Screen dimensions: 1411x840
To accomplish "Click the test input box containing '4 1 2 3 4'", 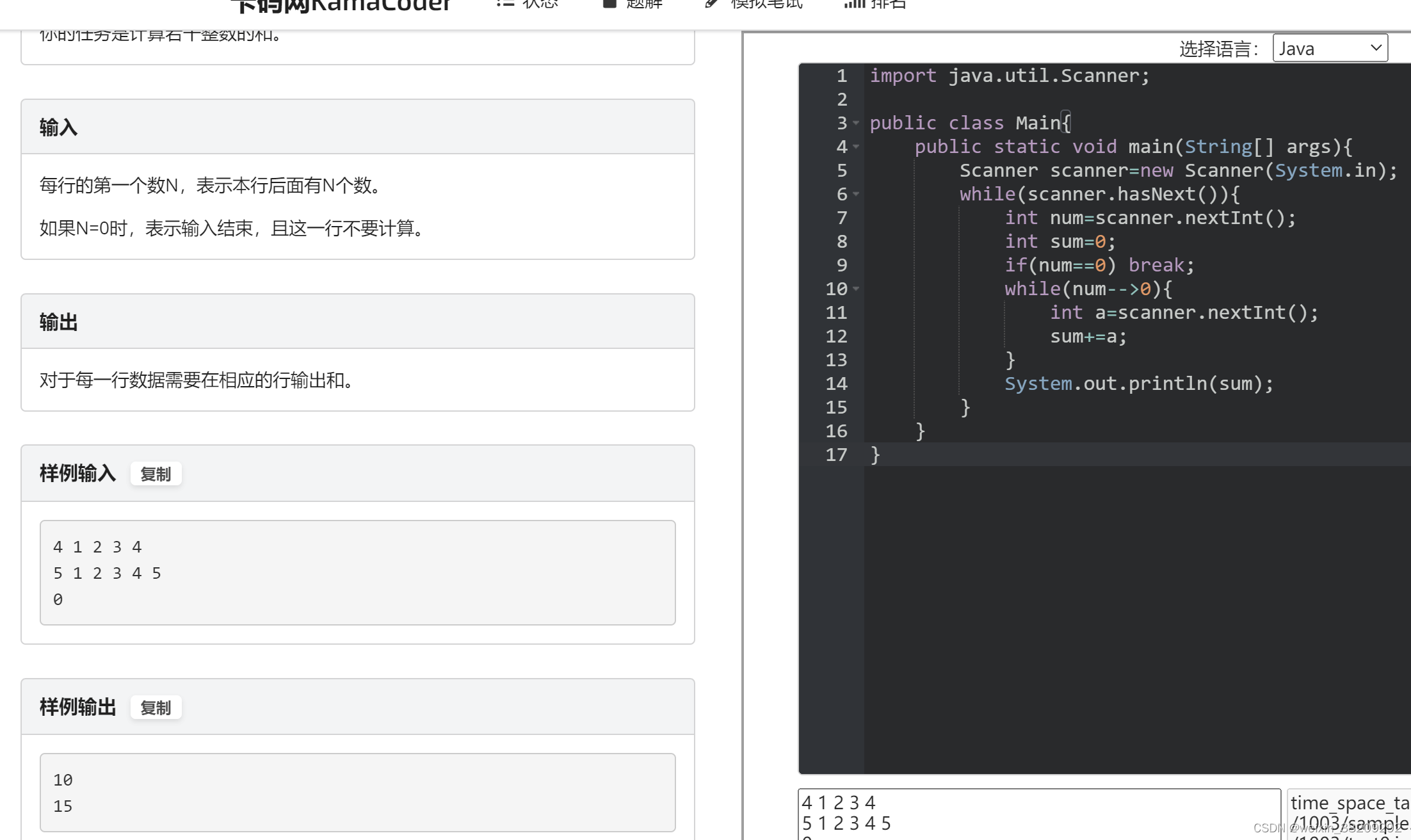I will [1039, 814].
